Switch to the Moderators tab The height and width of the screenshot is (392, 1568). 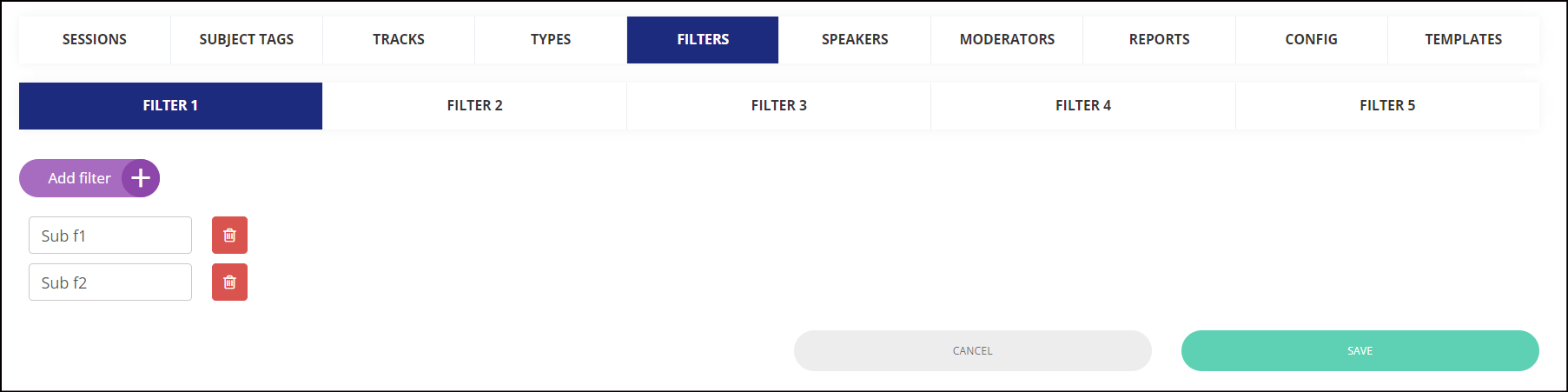click(1007, 39)
